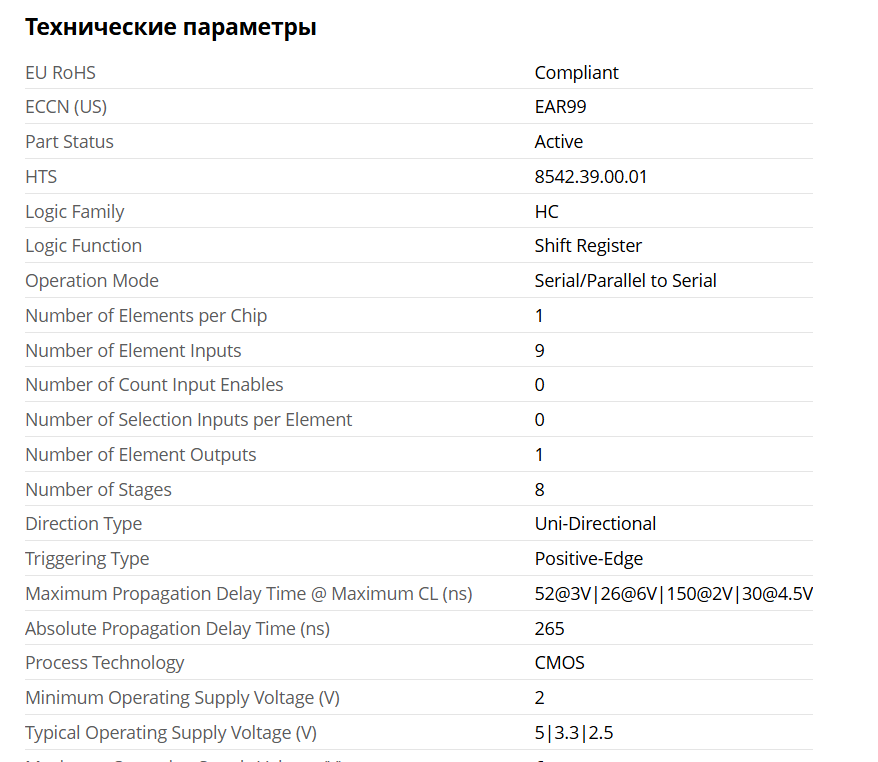Click the propagation delay value "52@3V|26@6V|150@2V|30@4.5V"
Viewport: 878px width, 762px height.
[673, 594]
